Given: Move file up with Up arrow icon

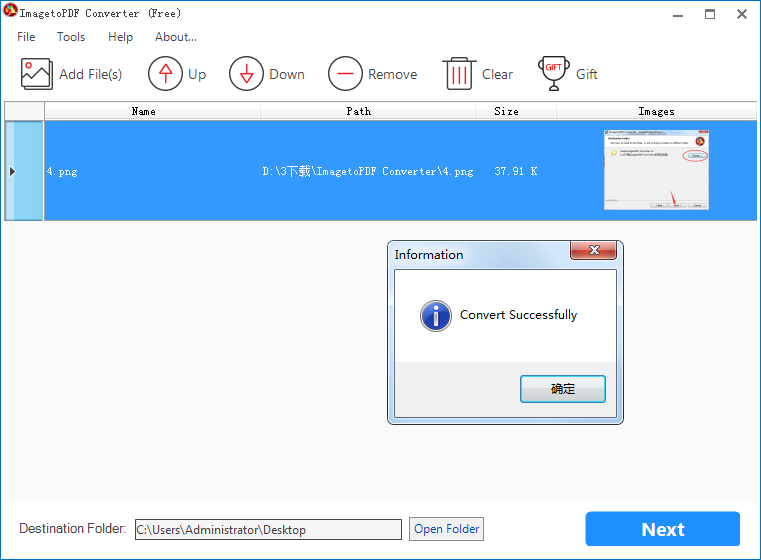Looking at the screenshot, I should point(165,74).
